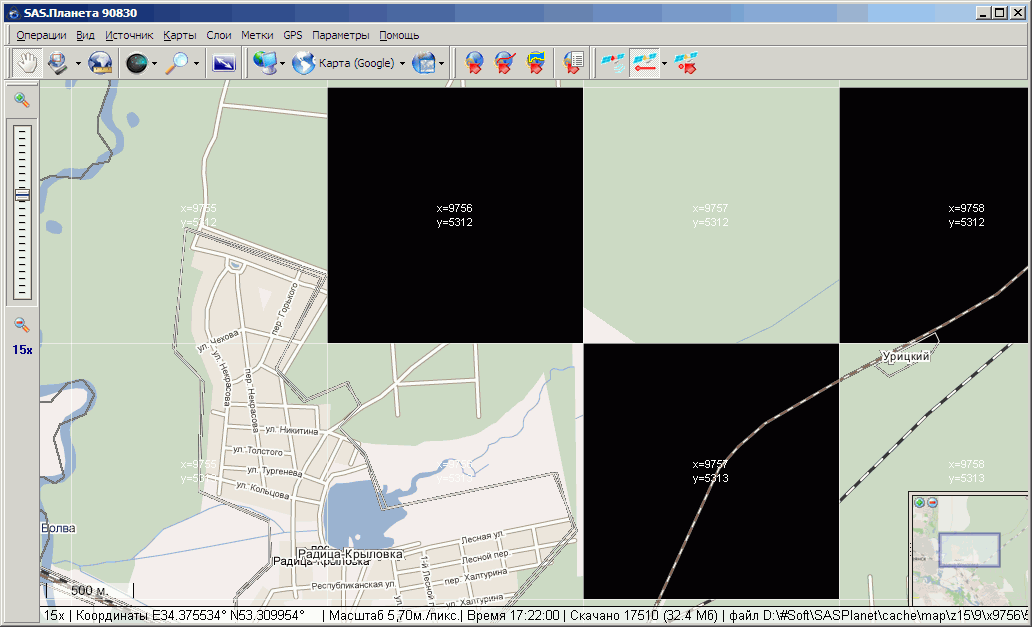Select the hand pan tool
This screenshot has width=1032, height=627.
pos(25,63)
